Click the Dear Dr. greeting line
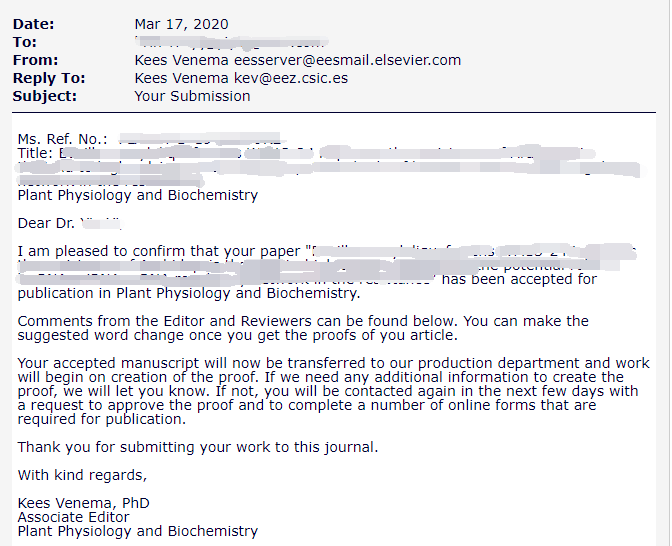The width and height of the screenshot is (672, 546). pyautogui.click(x=69, y=223)
